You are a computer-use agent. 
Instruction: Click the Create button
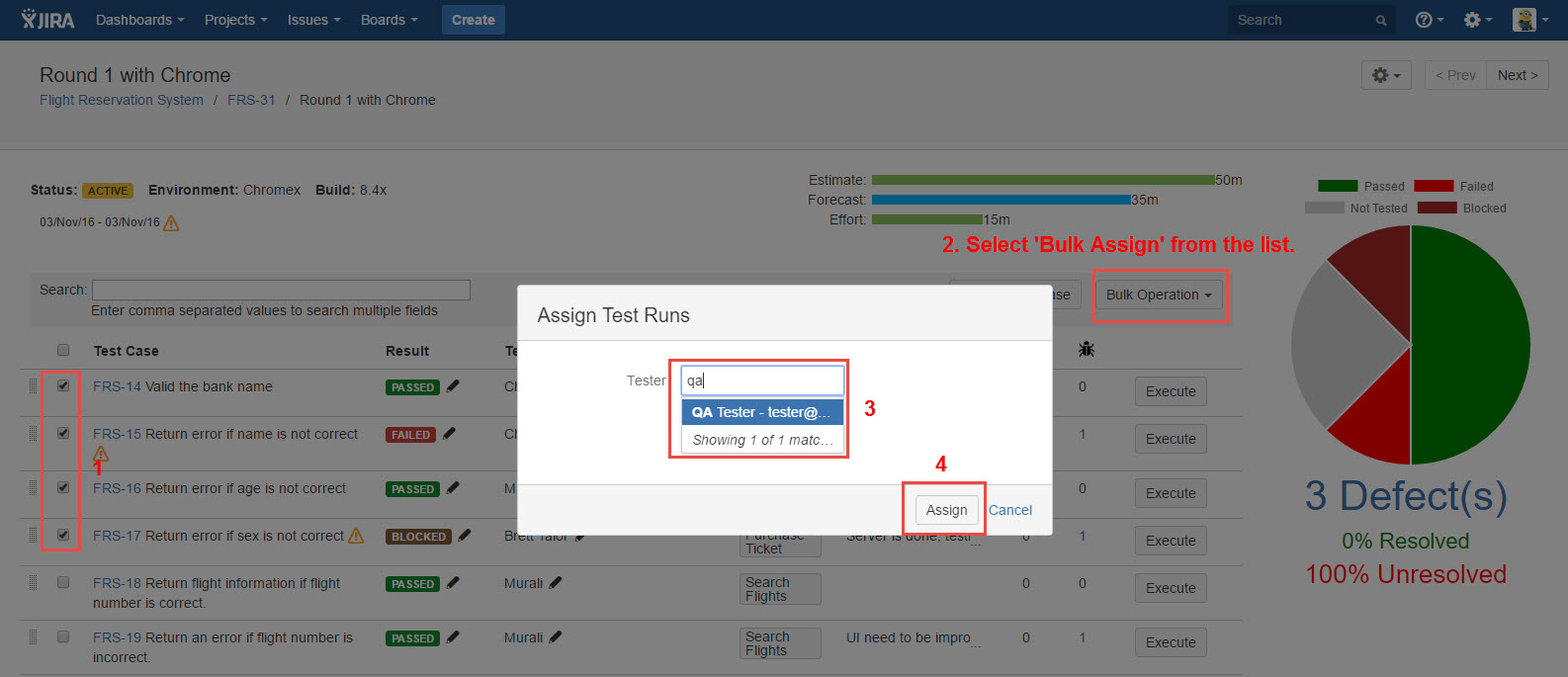tap(474, 20)
